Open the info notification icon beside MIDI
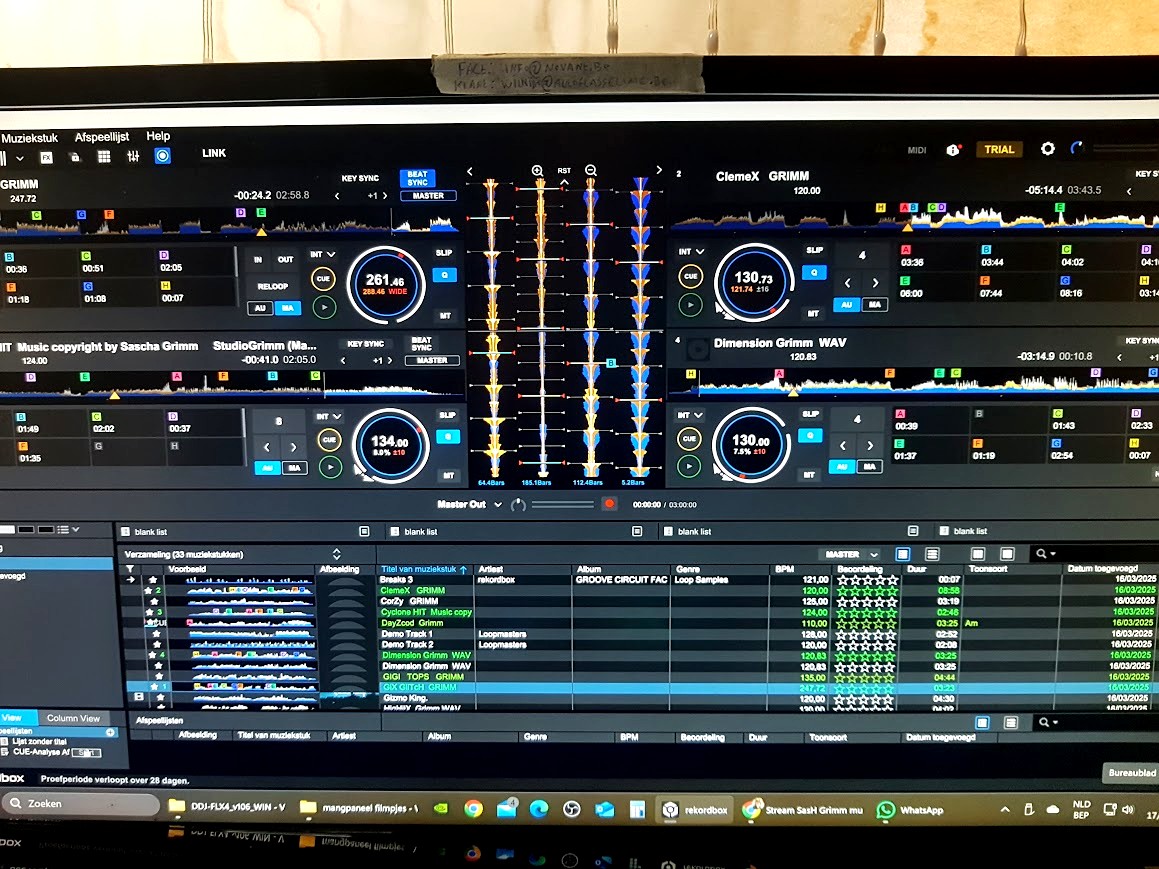This screenshot has width=1159, height=869. (x=953, y=150)
